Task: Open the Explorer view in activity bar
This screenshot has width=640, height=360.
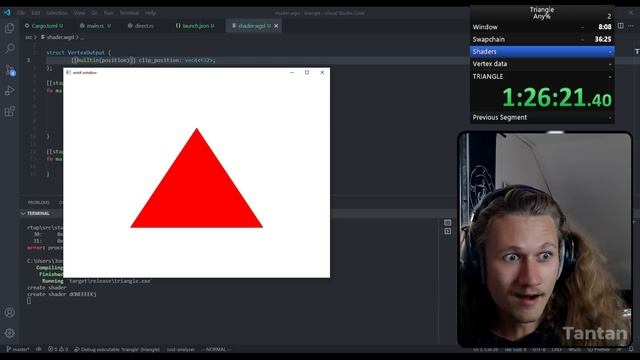Action: [9, 28]
